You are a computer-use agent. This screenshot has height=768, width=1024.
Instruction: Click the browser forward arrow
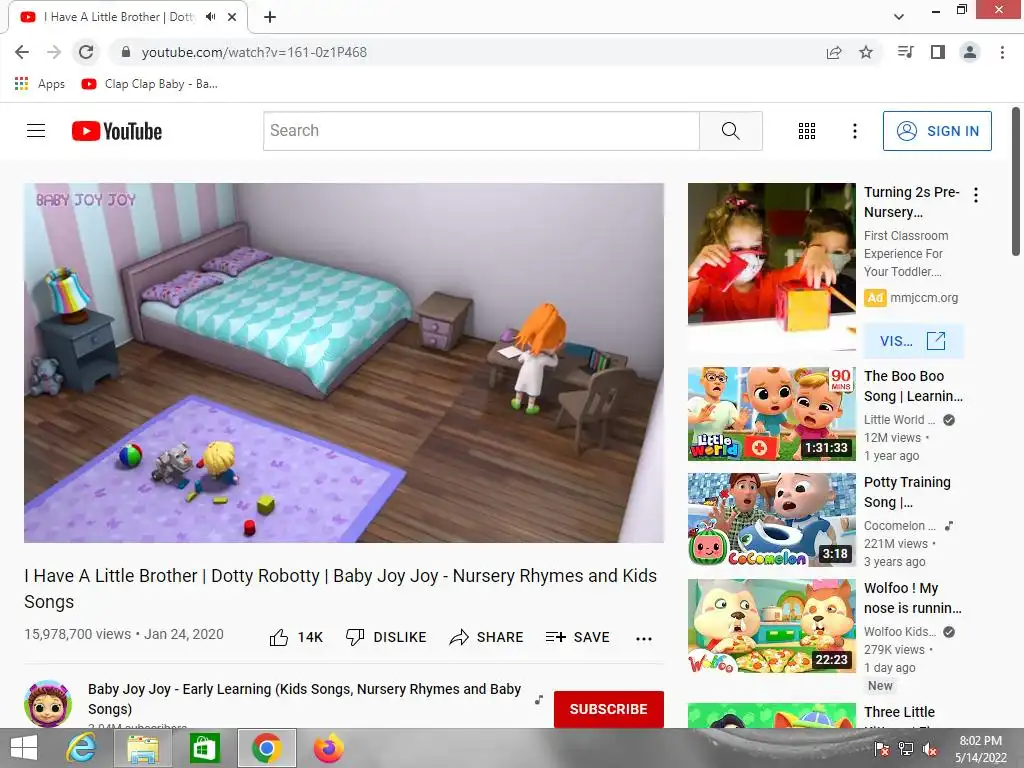pyautogui.click(x=54, y=52)
